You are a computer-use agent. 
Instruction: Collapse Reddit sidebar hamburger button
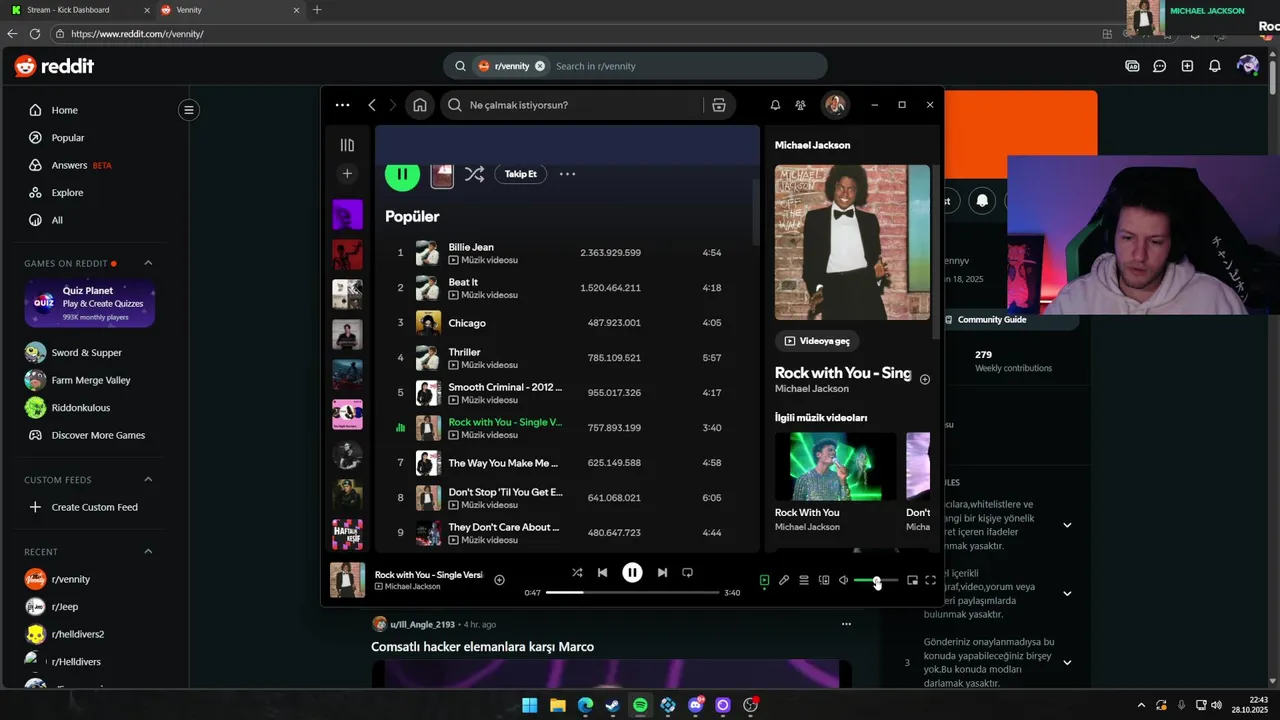point(188,110)
